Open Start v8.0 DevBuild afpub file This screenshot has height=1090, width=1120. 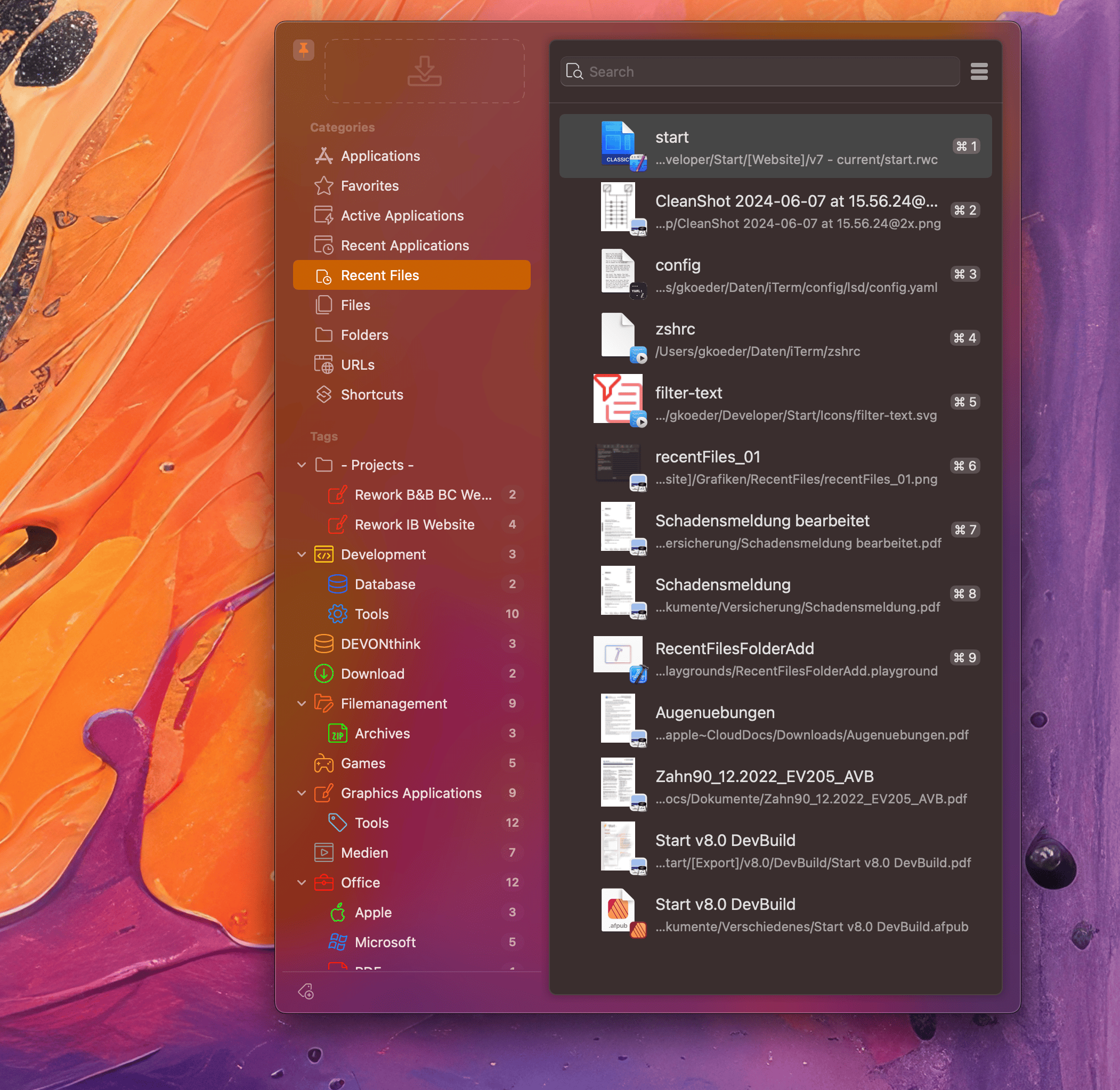[775, 913]
